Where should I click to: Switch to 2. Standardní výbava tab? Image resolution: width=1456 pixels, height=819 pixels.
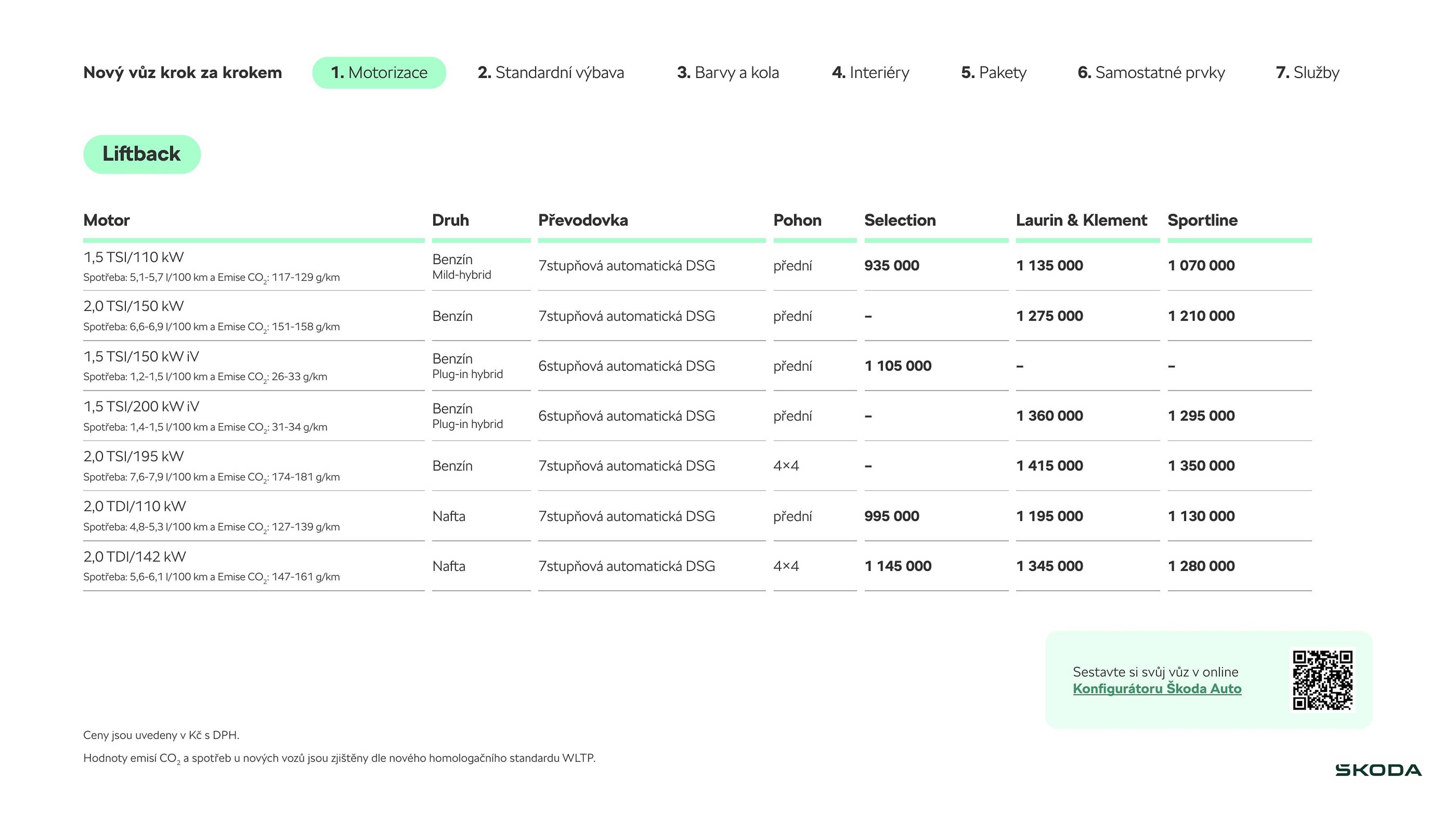coord(551,72)
